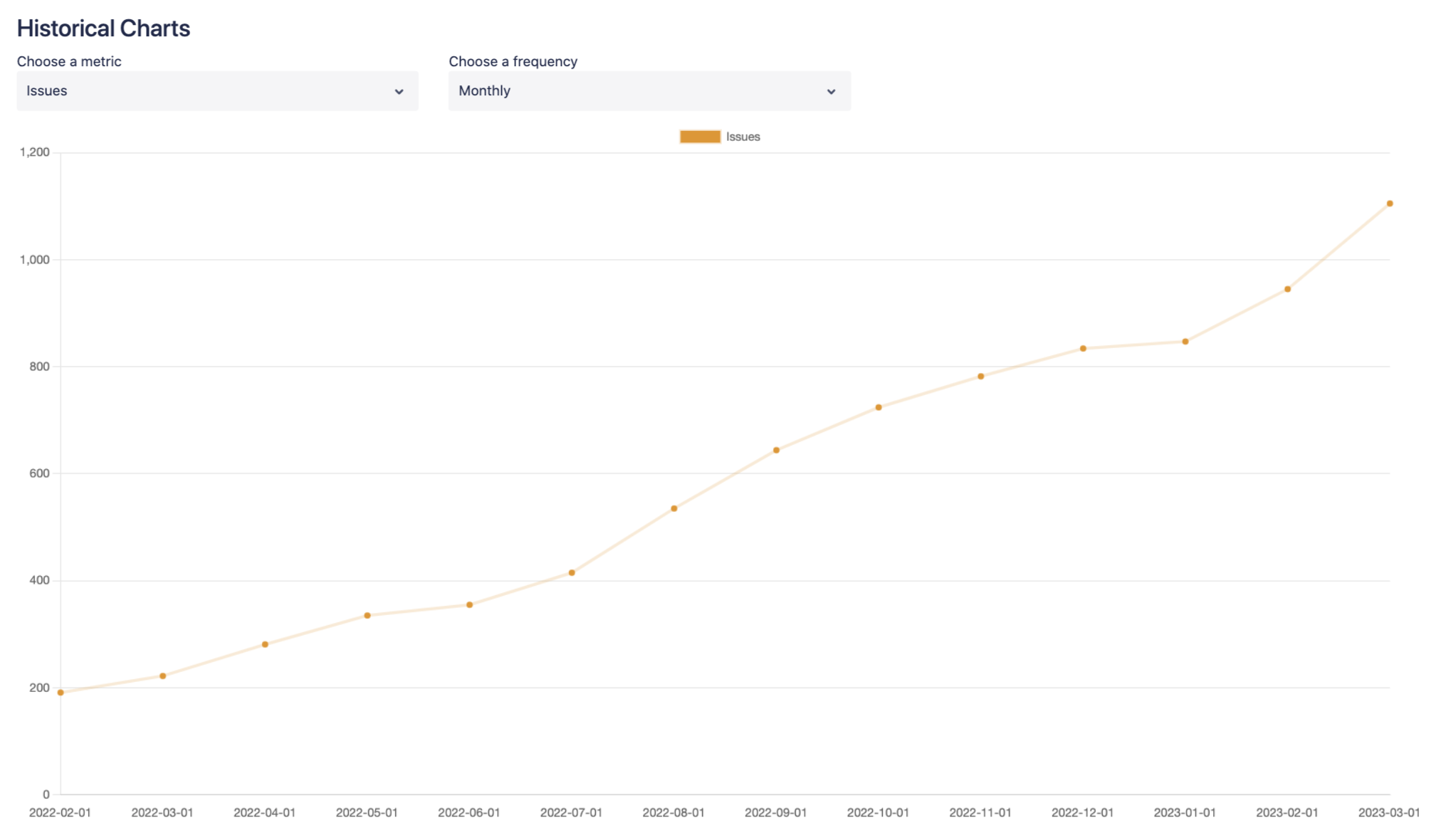Click the 2023-02-01 data point

1287,289
